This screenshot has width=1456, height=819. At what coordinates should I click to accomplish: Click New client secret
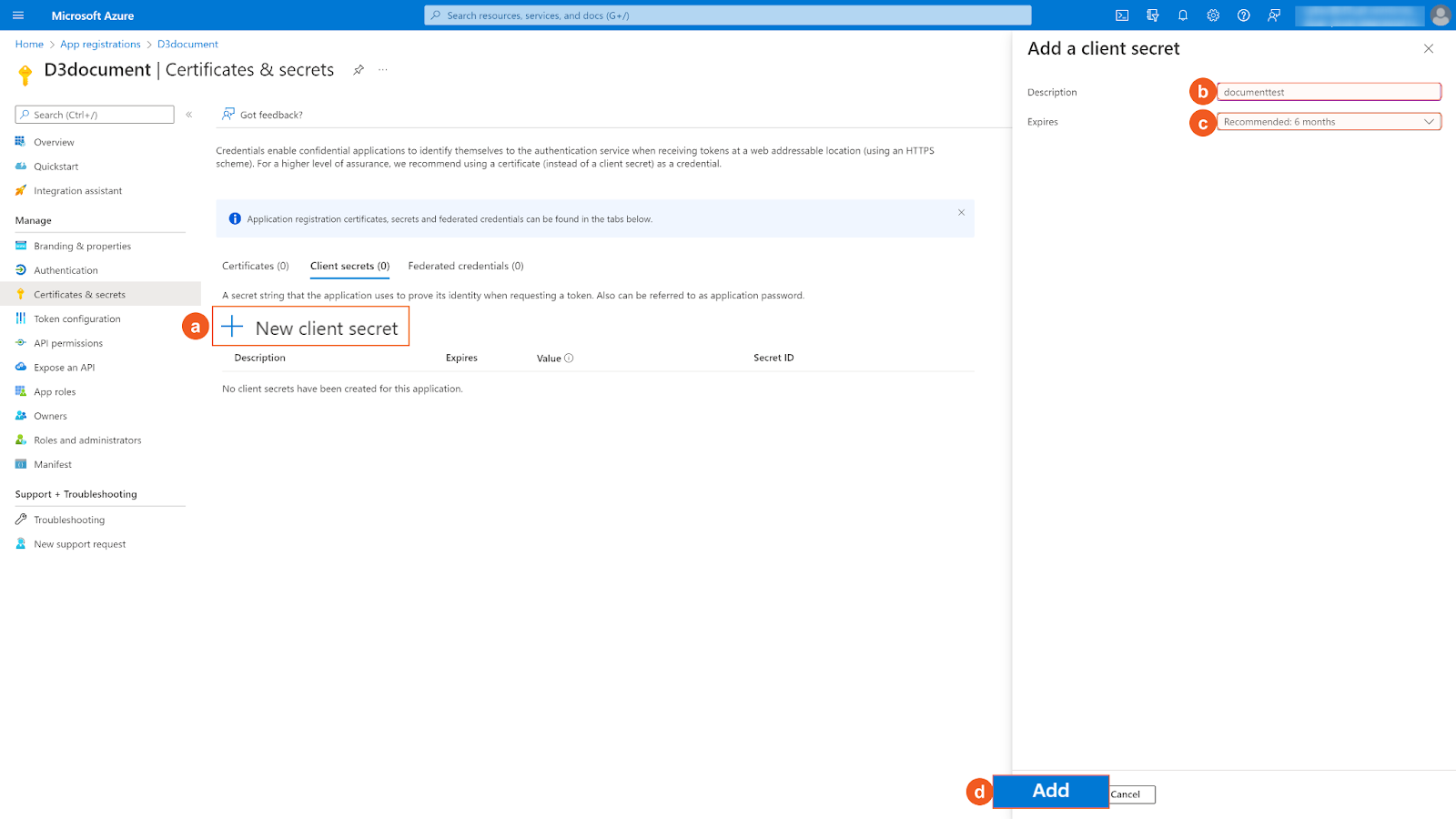coord(311,327)
